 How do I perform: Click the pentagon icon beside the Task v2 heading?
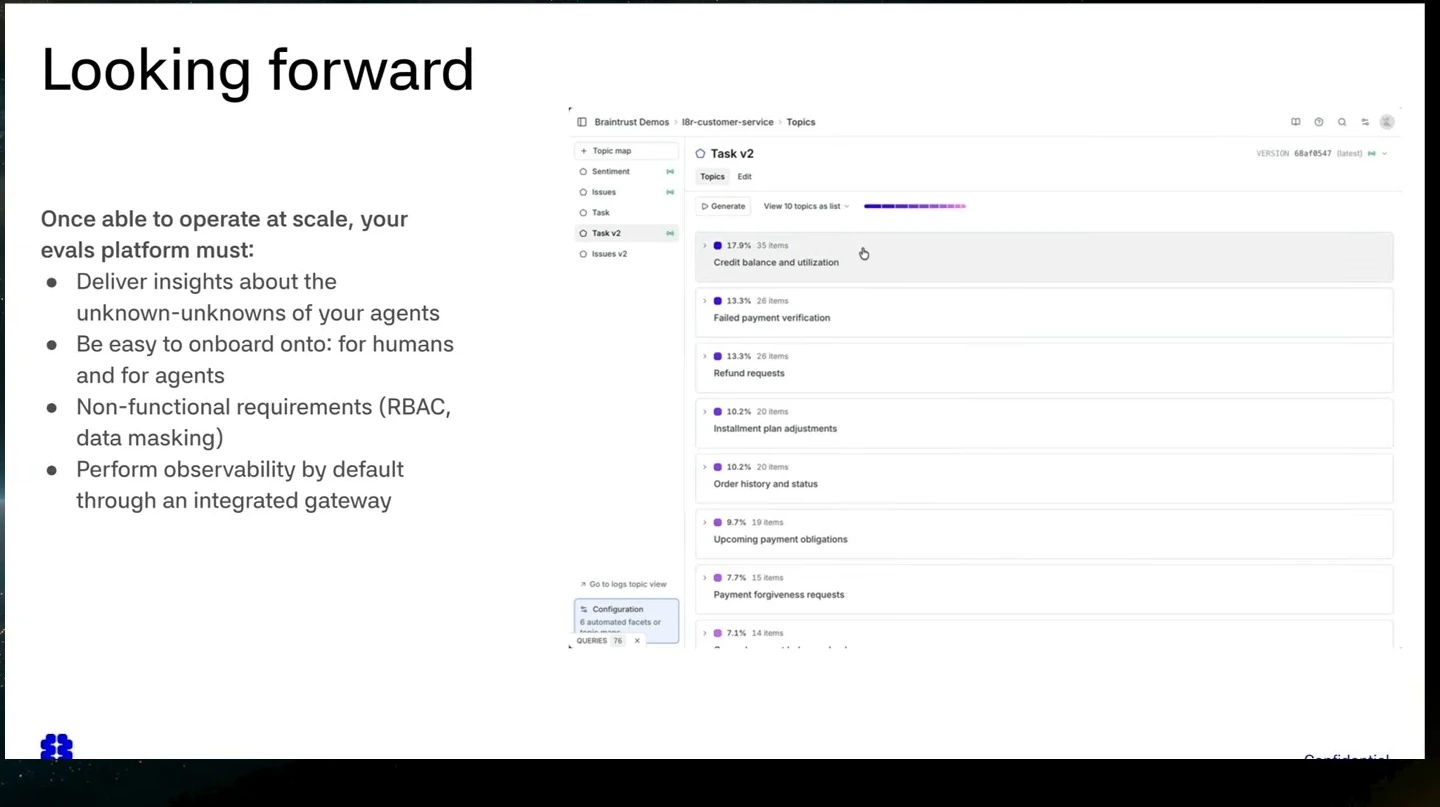(700, 154)
